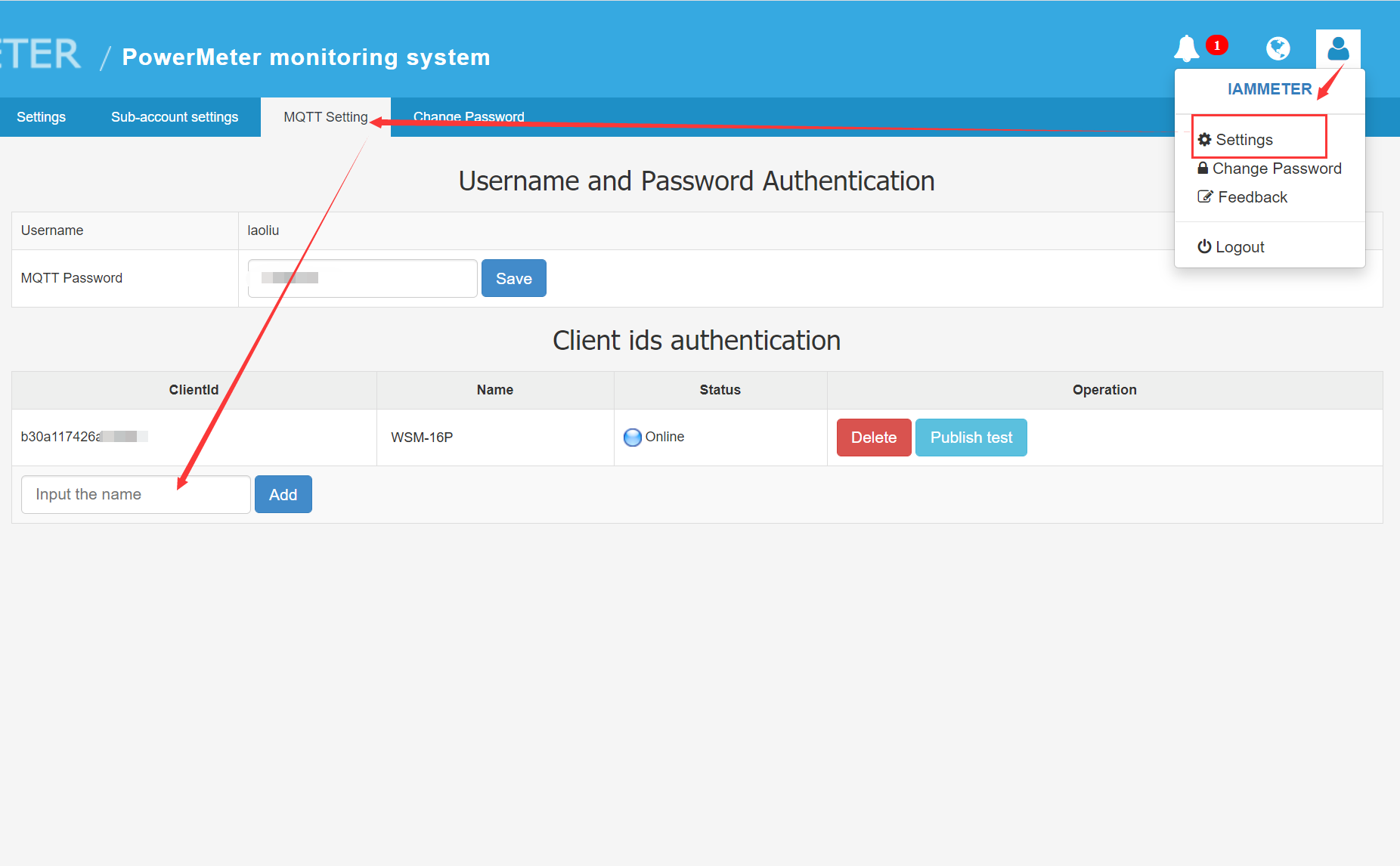Viewport: 1400px width, 866px height.
Task: Select Settings in the user dropdown
Action: [1244, 140]
